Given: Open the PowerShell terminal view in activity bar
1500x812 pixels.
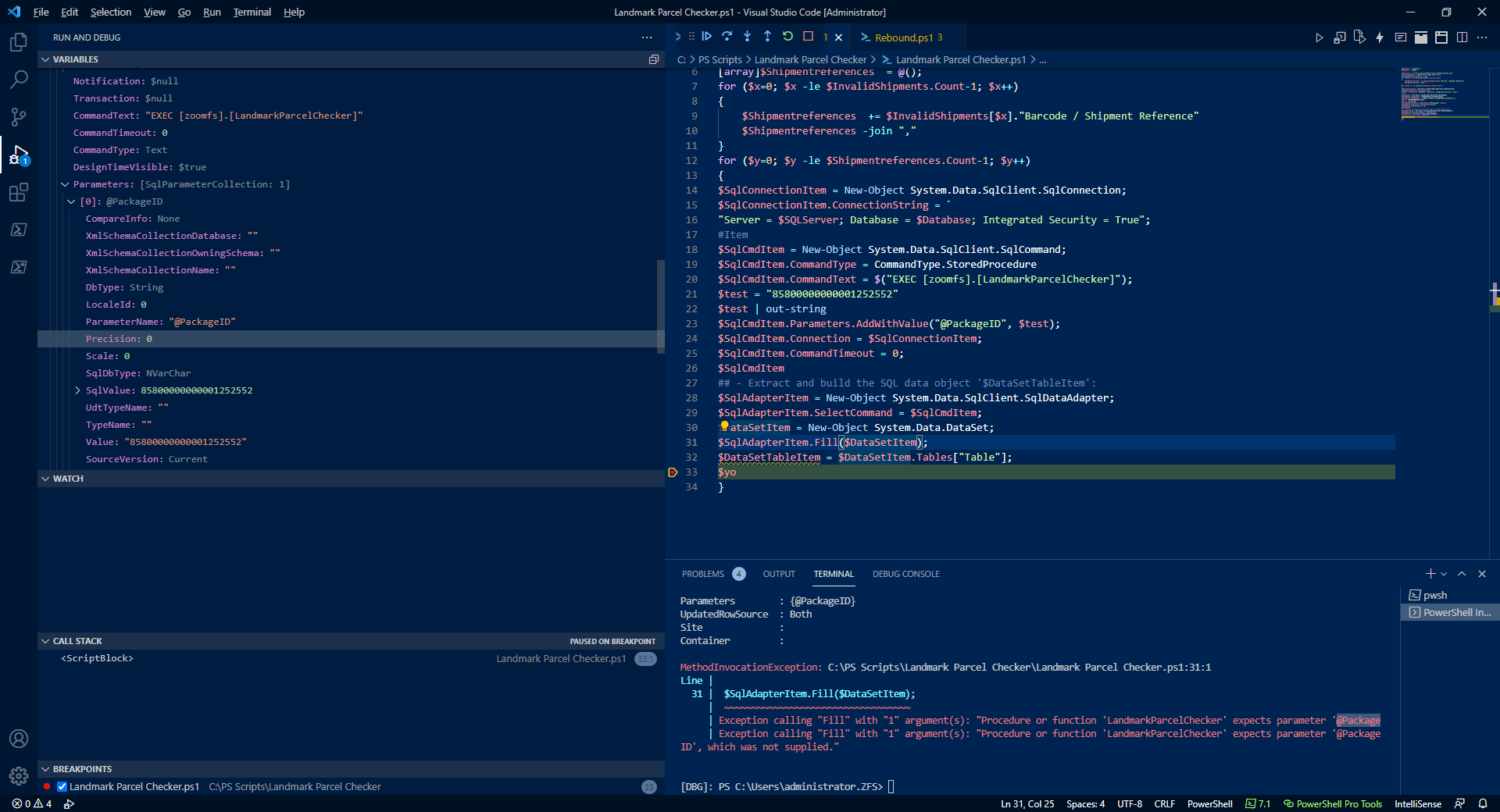Looking at the screenshot, I should pyautogui.click(x=19, y=230).
